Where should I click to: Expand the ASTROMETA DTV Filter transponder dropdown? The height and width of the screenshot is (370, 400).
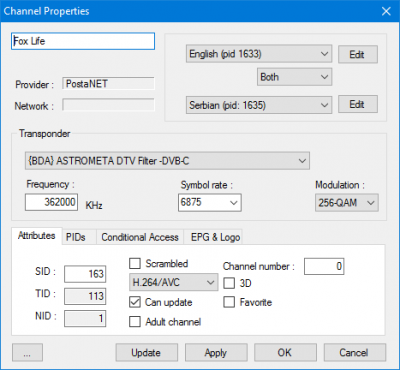[x=167, y=161]
